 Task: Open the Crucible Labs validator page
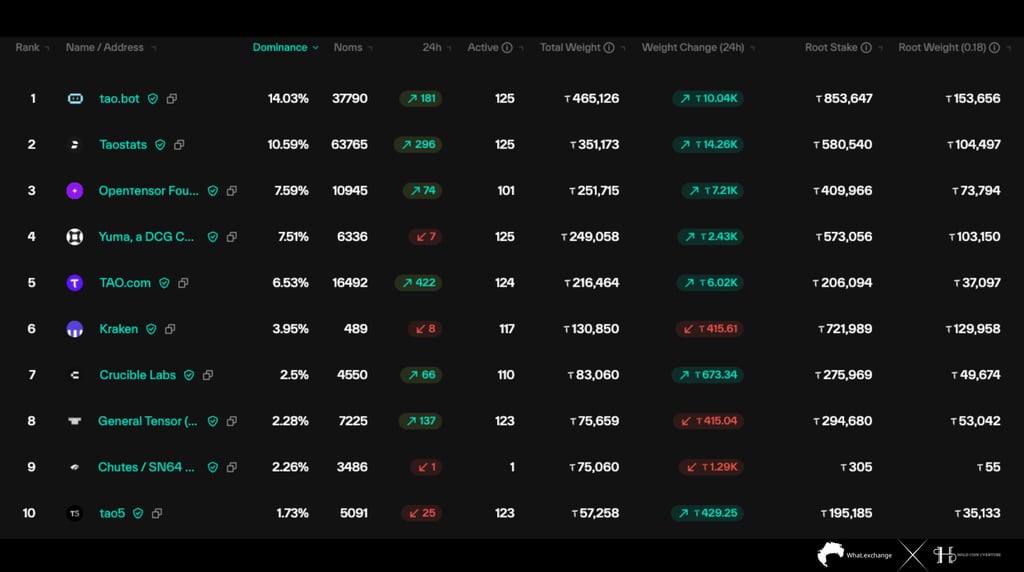pos(137,375)
